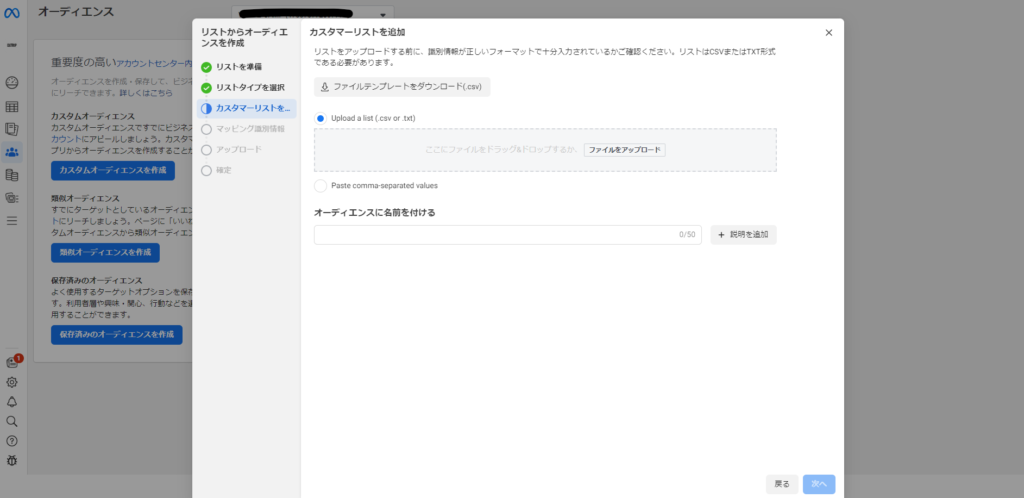Go to the リストを準備 step
1024x498 pixels.
(x=238, y=67)
